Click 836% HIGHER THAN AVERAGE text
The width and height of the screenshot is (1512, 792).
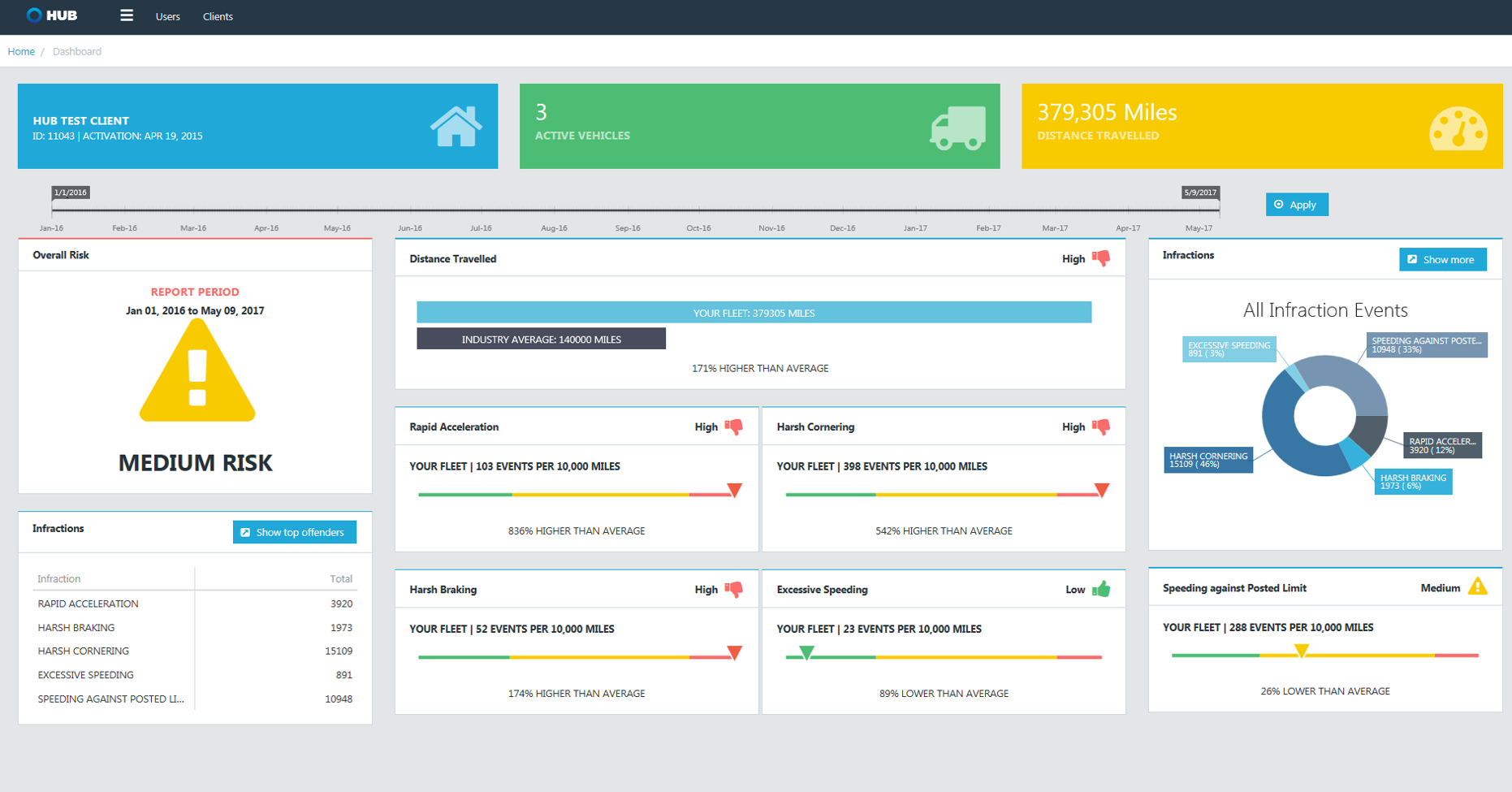tap(577, 530)
